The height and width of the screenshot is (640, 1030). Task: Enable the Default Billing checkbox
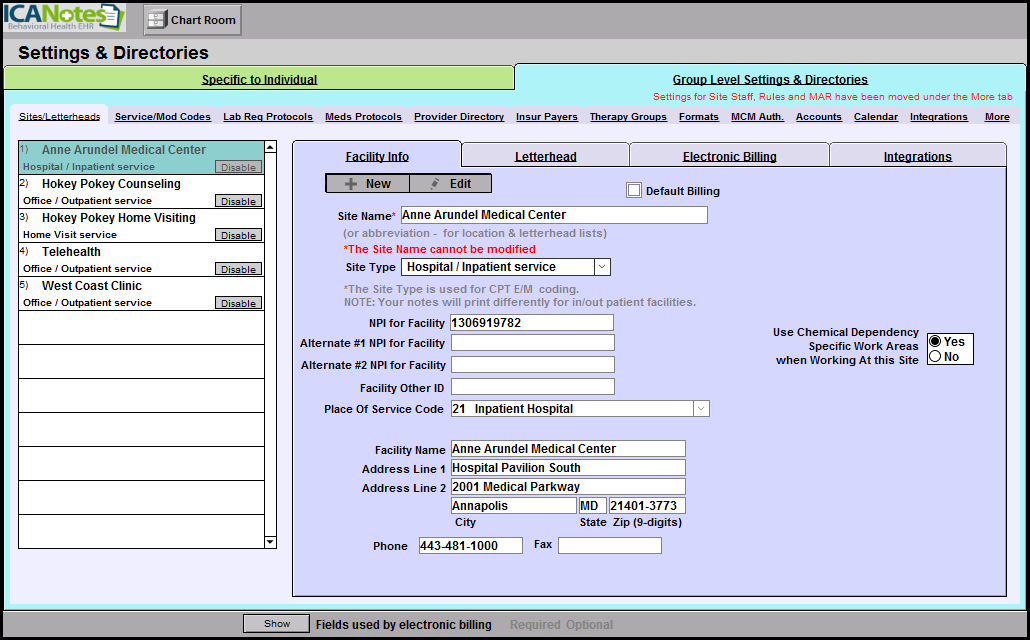[633, 191]
